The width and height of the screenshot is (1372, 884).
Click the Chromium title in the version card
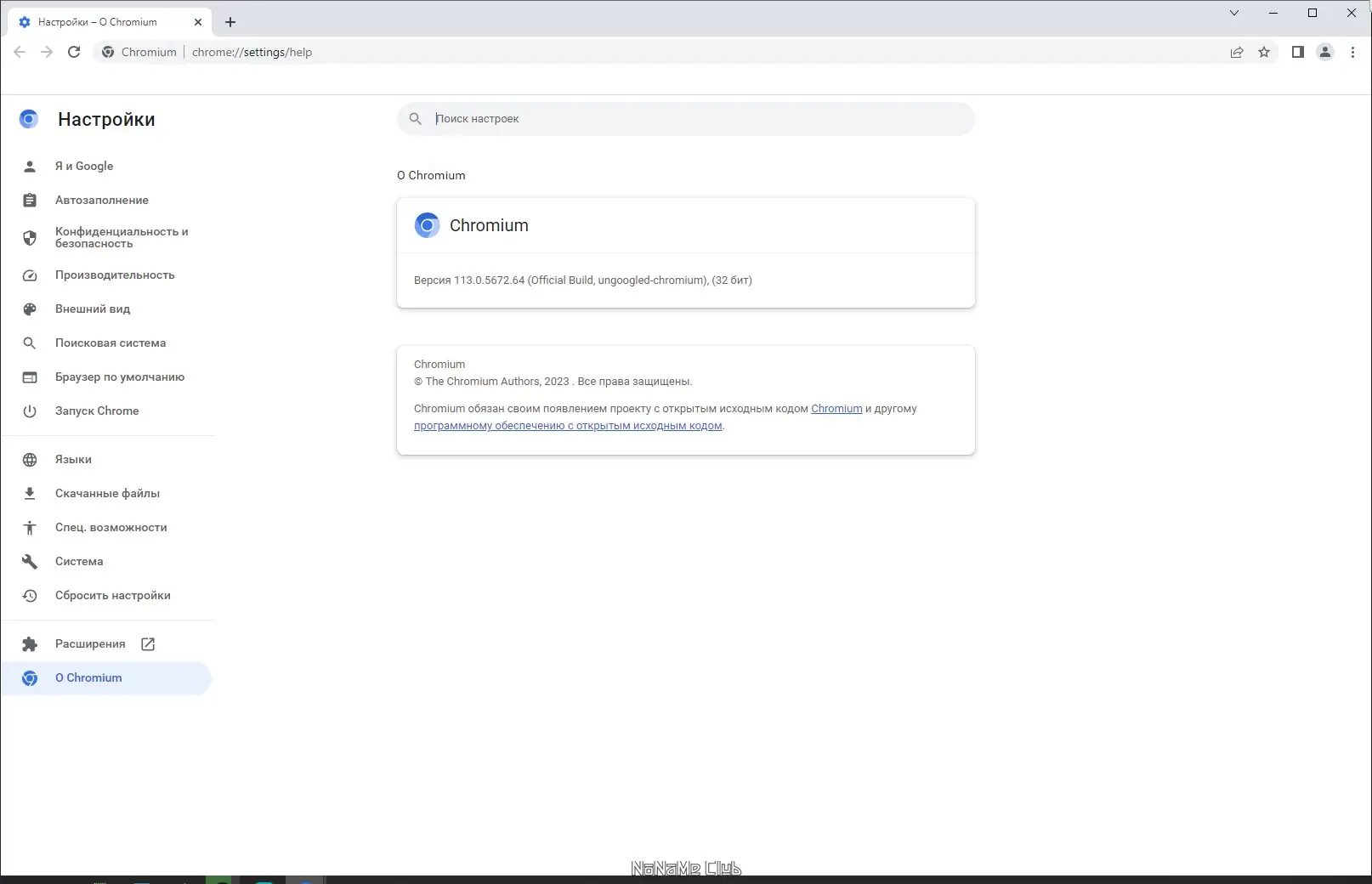[x=489, y=225]
